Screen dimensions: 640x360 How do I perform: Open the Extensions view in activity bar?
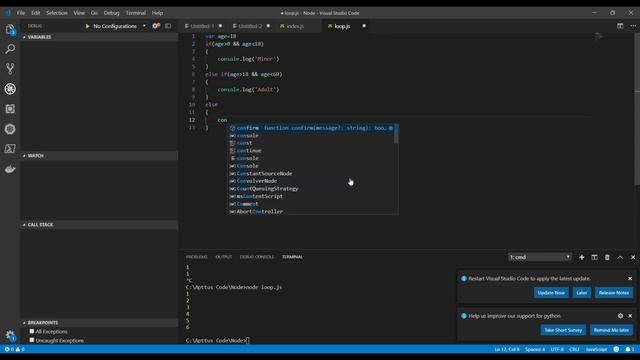10,109
